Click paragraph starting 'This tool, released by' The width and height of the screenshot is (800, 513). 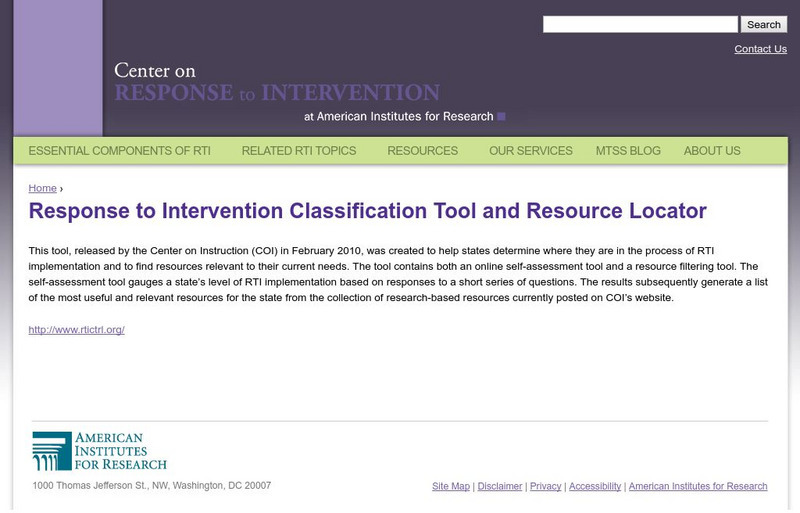pyautogui.click(x=398, y=274)
